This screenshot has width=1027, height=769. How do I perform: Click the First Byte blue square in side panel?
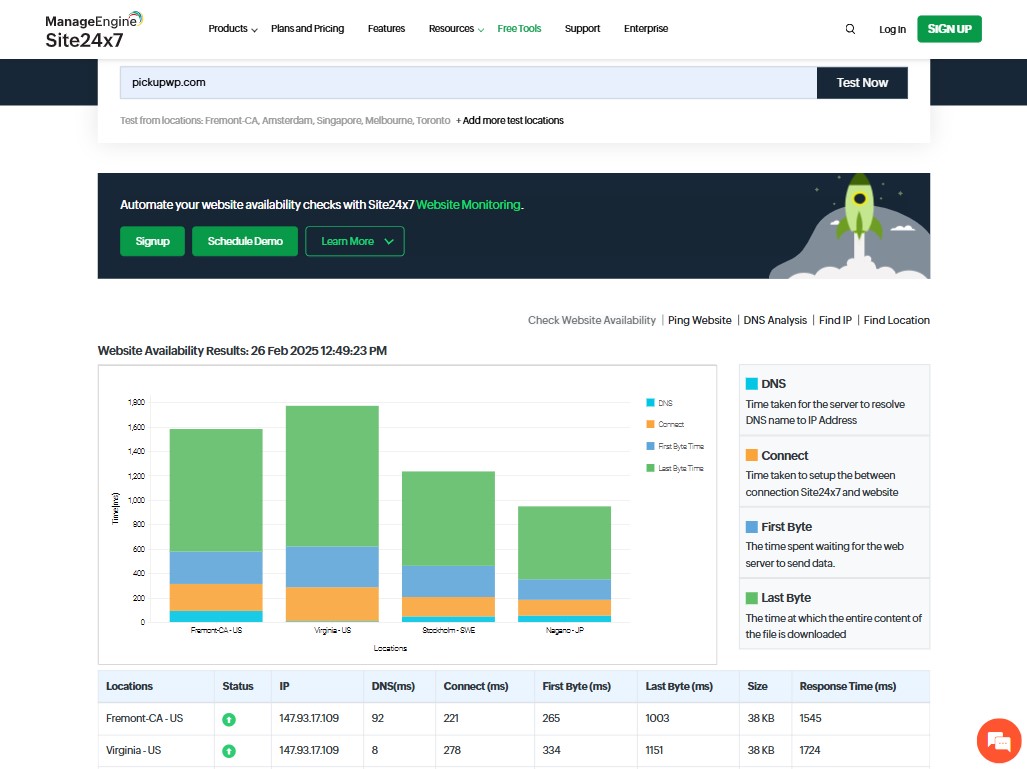pyautogui.click(x=751, y=527)
